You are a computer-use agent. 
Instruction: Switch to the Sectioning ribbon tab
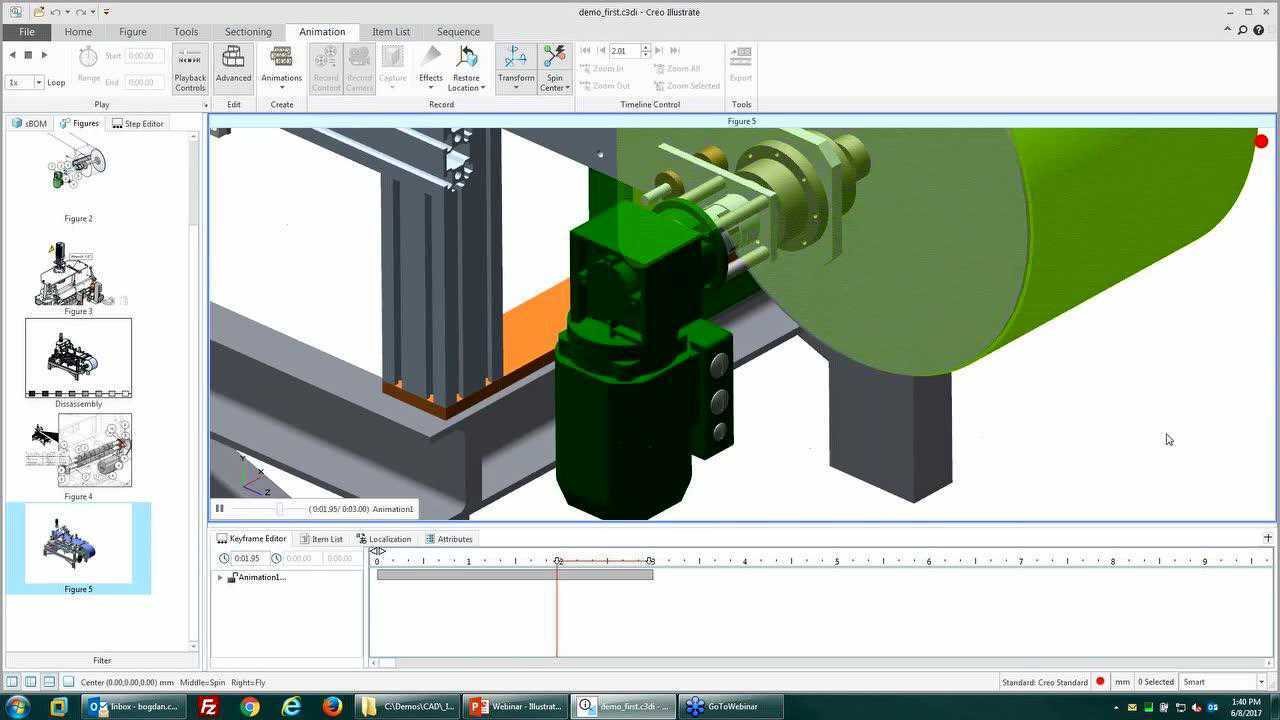click(247, 32)
